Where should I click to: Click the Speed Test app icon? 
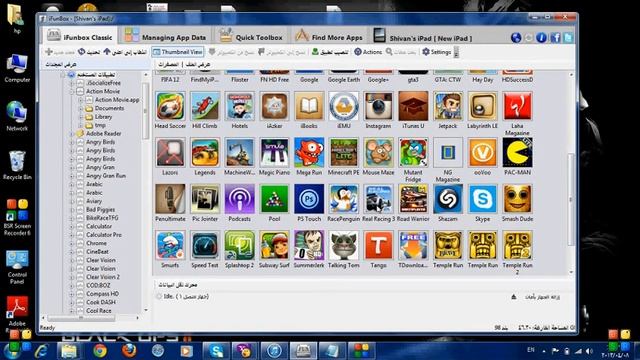point(205,245)
